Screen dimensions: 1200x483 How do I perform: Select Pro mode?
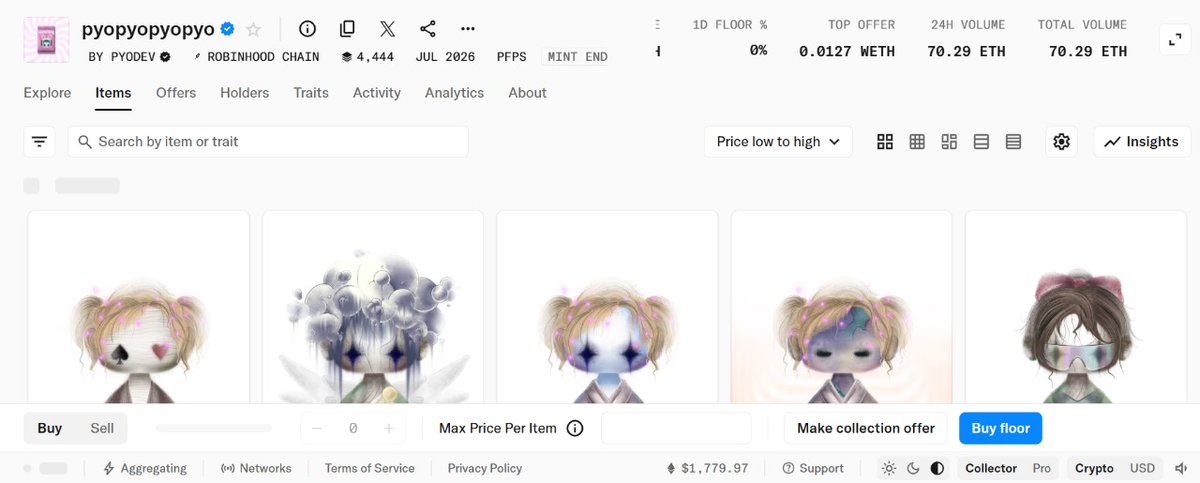pos(1042,468)
